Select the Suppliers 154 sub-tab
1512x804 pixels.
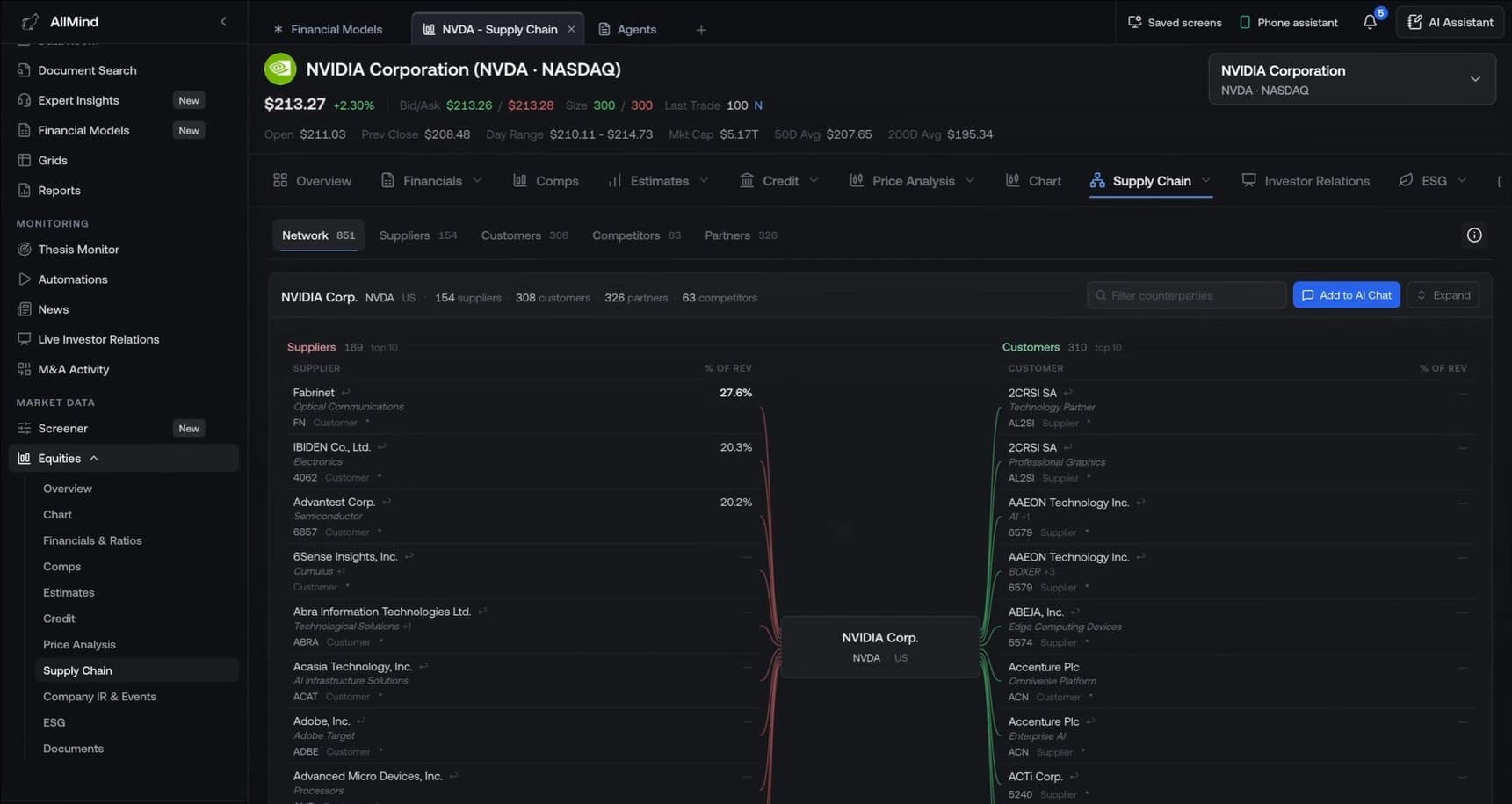pos(418,235)
